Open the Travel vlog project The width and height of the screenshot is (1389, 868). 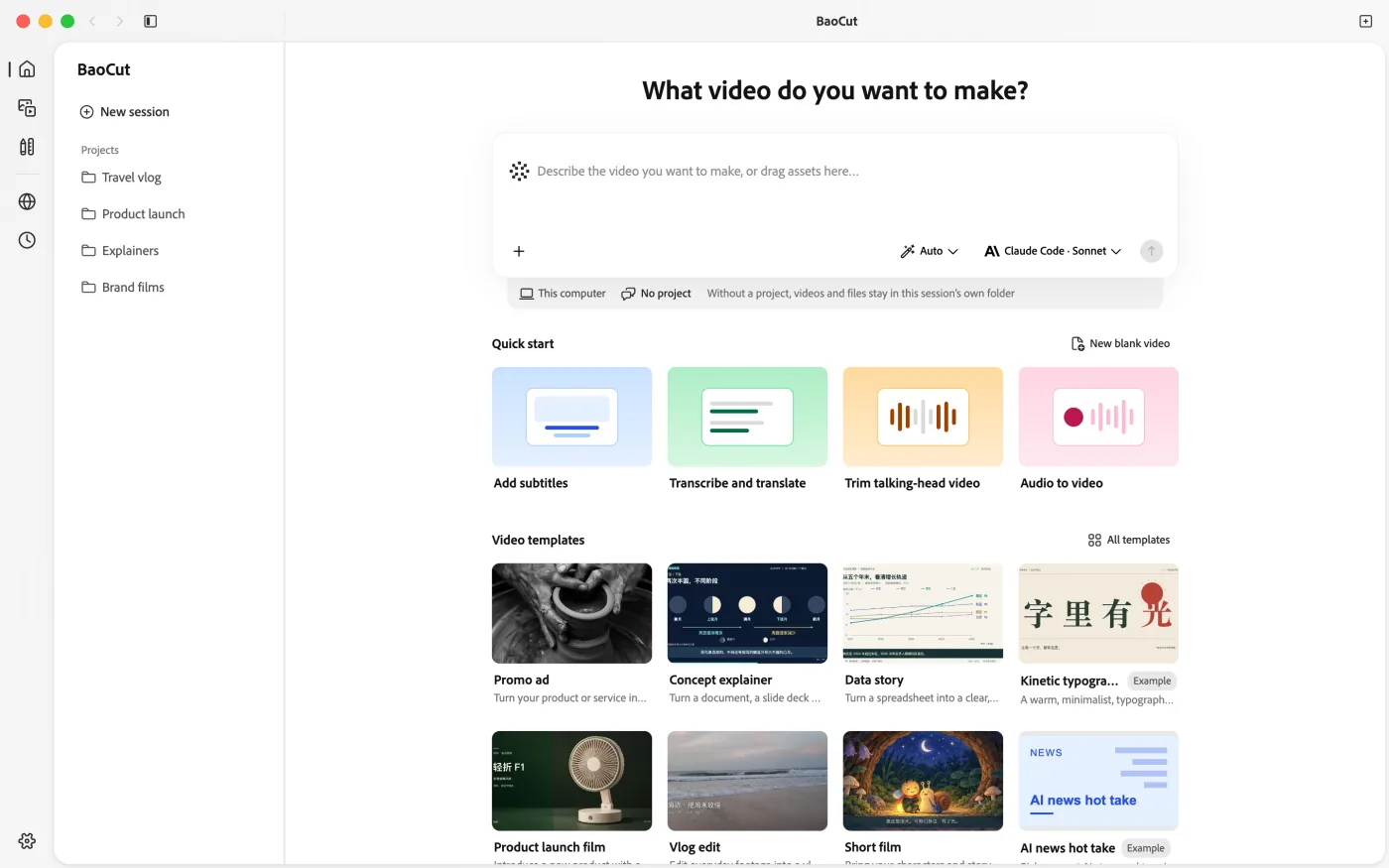(121, 178)
